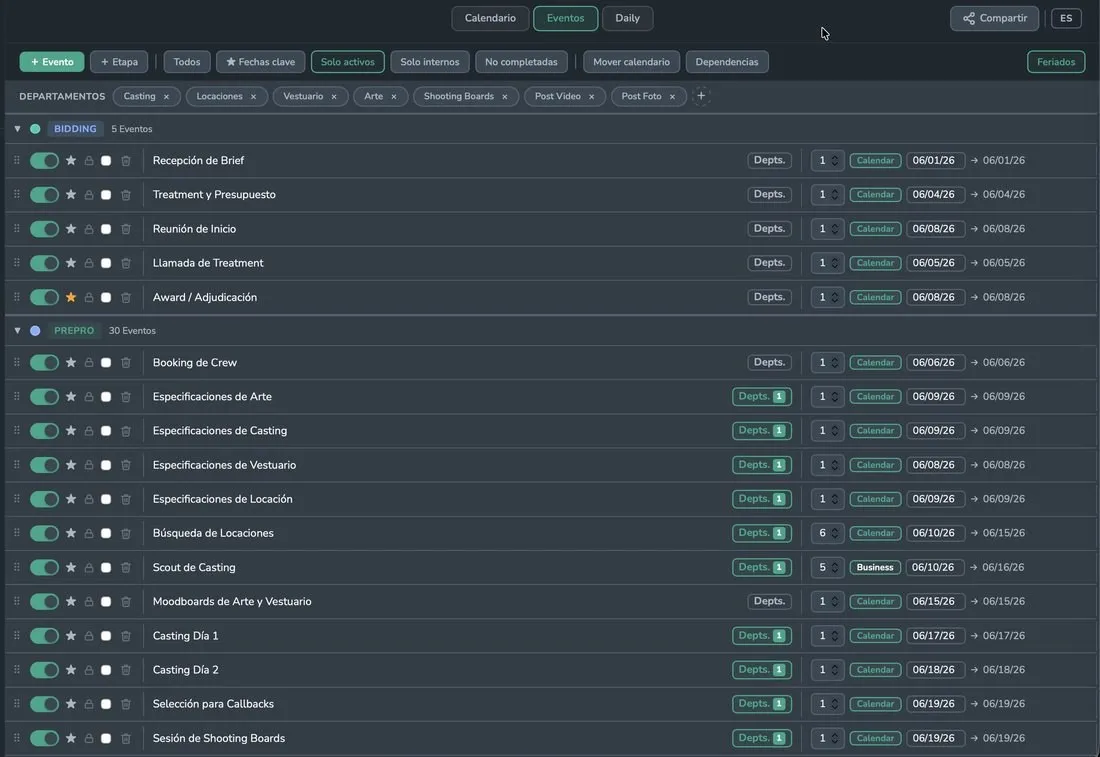
Task: Click the PREPRO stage color dot
Action: (x=35, y=330)
